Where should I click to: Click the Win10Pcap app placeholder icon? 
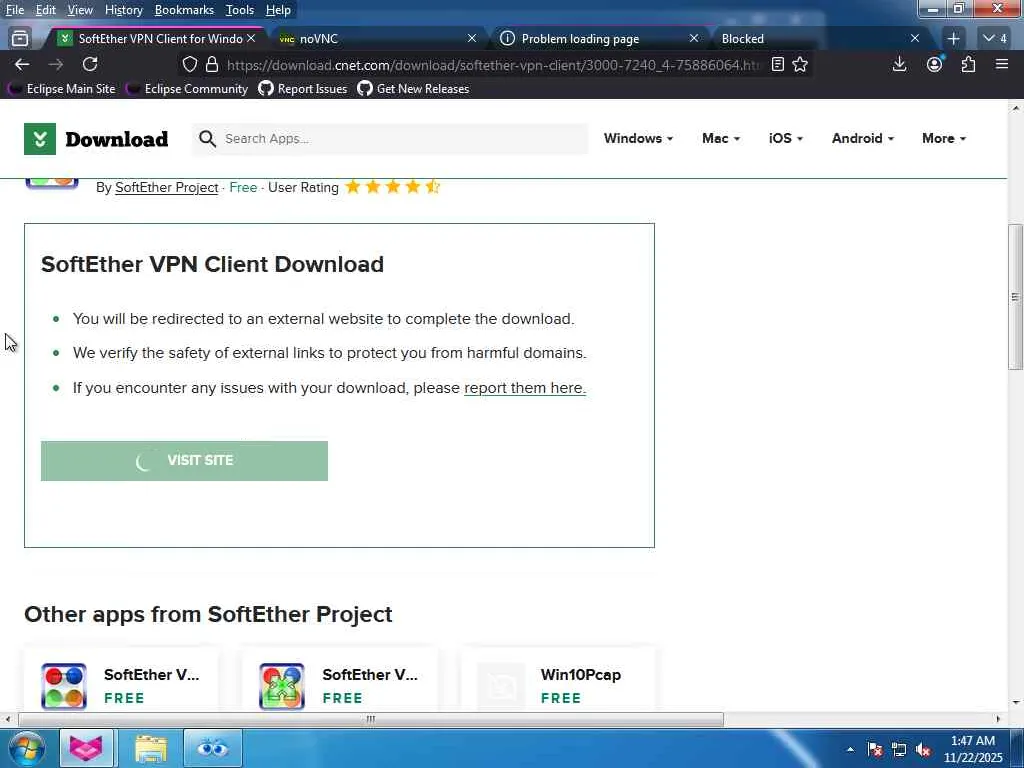tap(501, 686)
